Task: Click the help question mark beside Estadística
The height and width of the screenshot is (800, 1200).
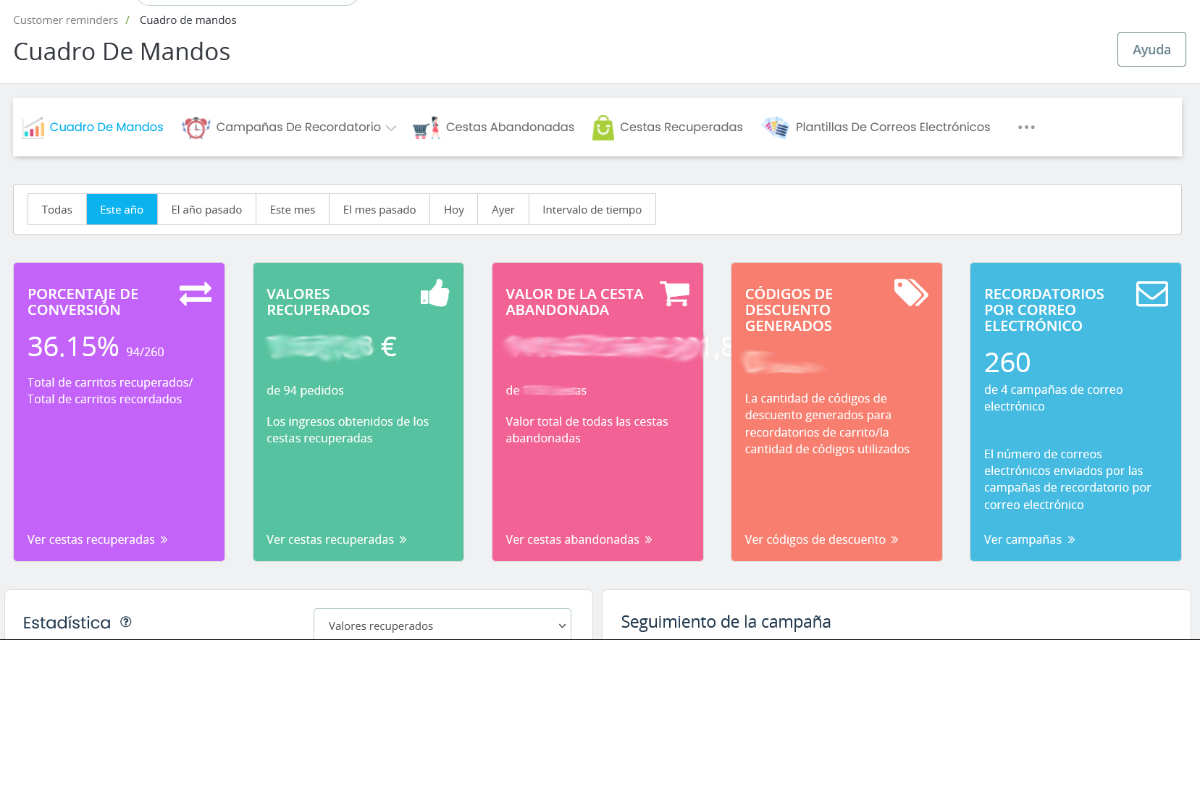Action: (126, 622)
